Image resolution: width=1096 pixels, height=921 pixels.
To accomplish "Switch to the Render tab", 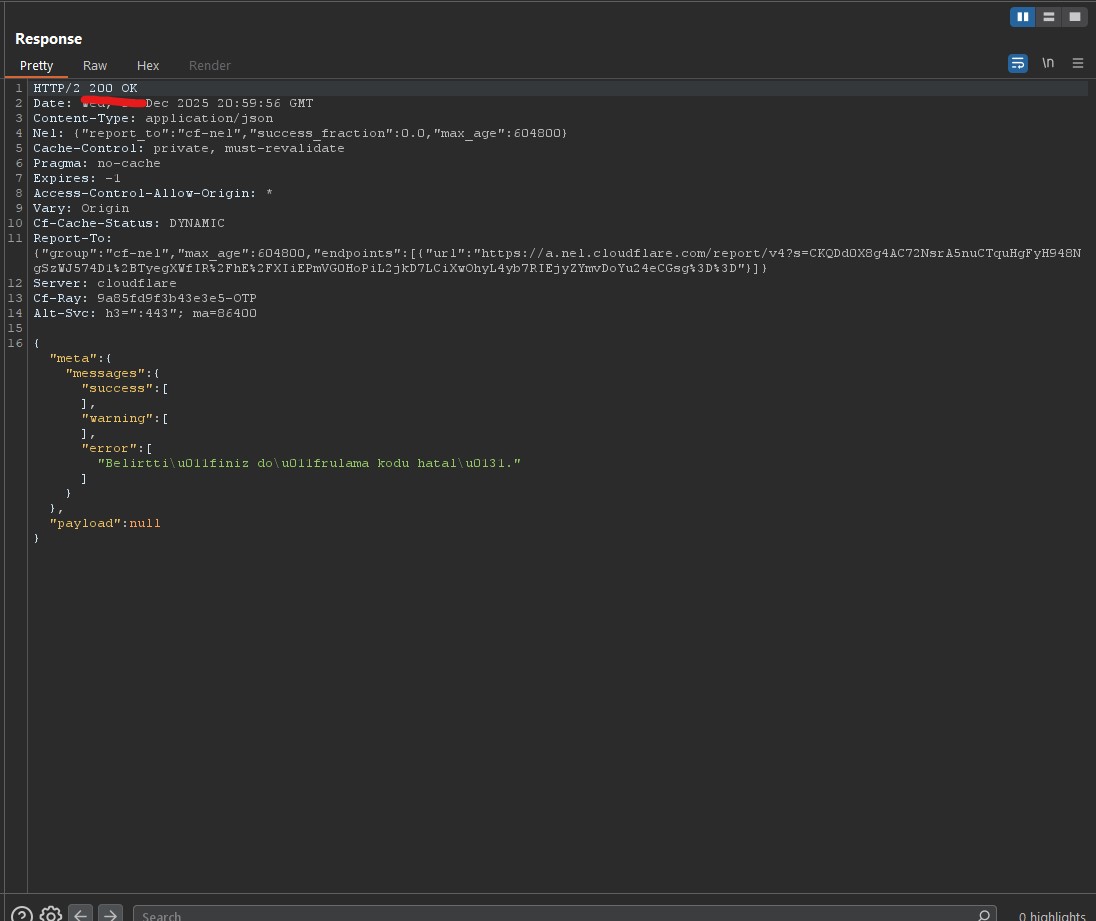I will pos(210,65).
